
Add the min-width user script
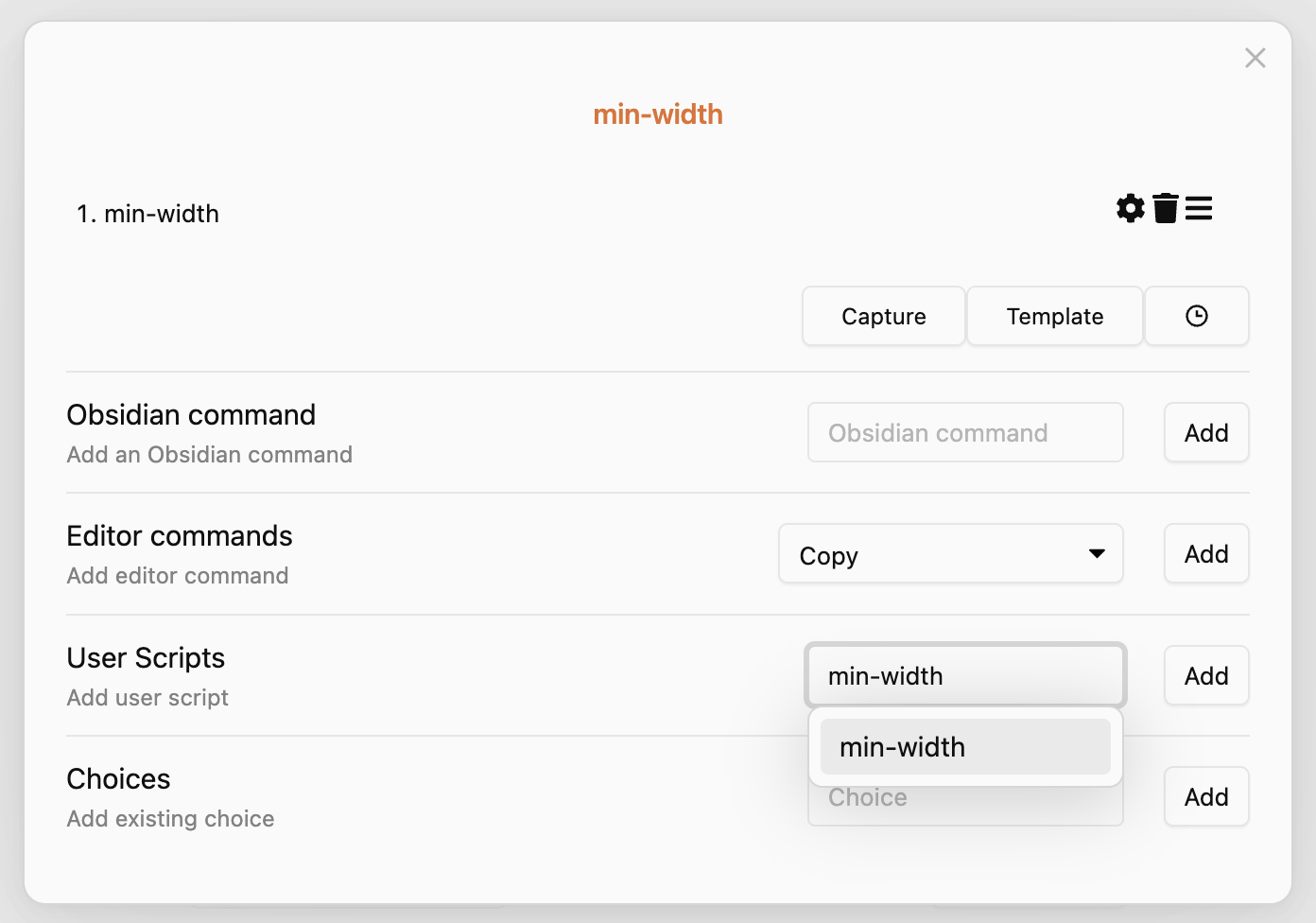[x=1206, y=675]
